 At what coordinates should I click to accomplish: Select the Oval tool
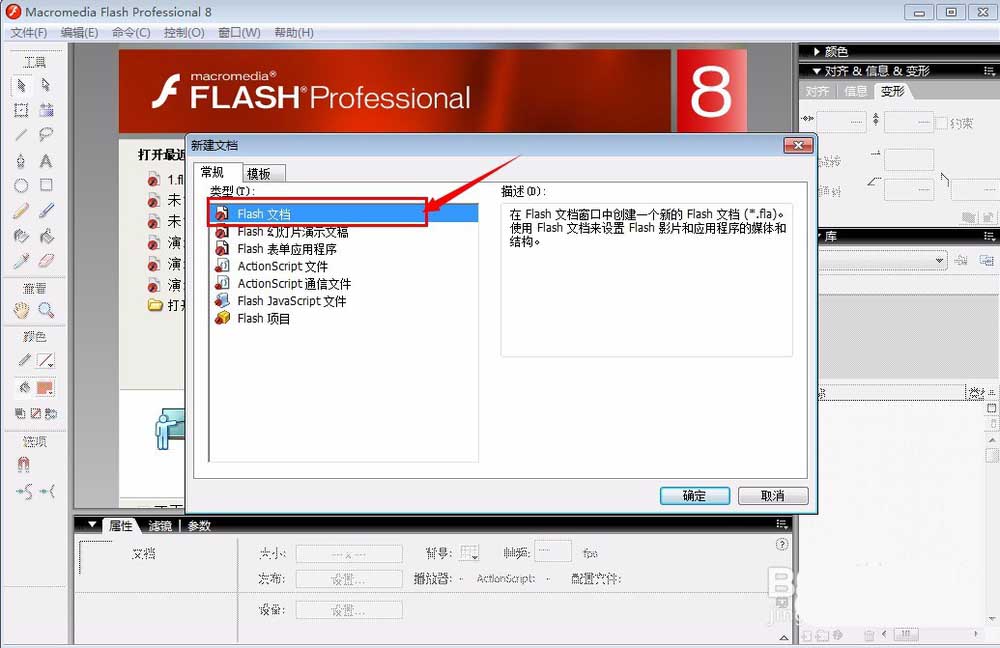point(21,186)
